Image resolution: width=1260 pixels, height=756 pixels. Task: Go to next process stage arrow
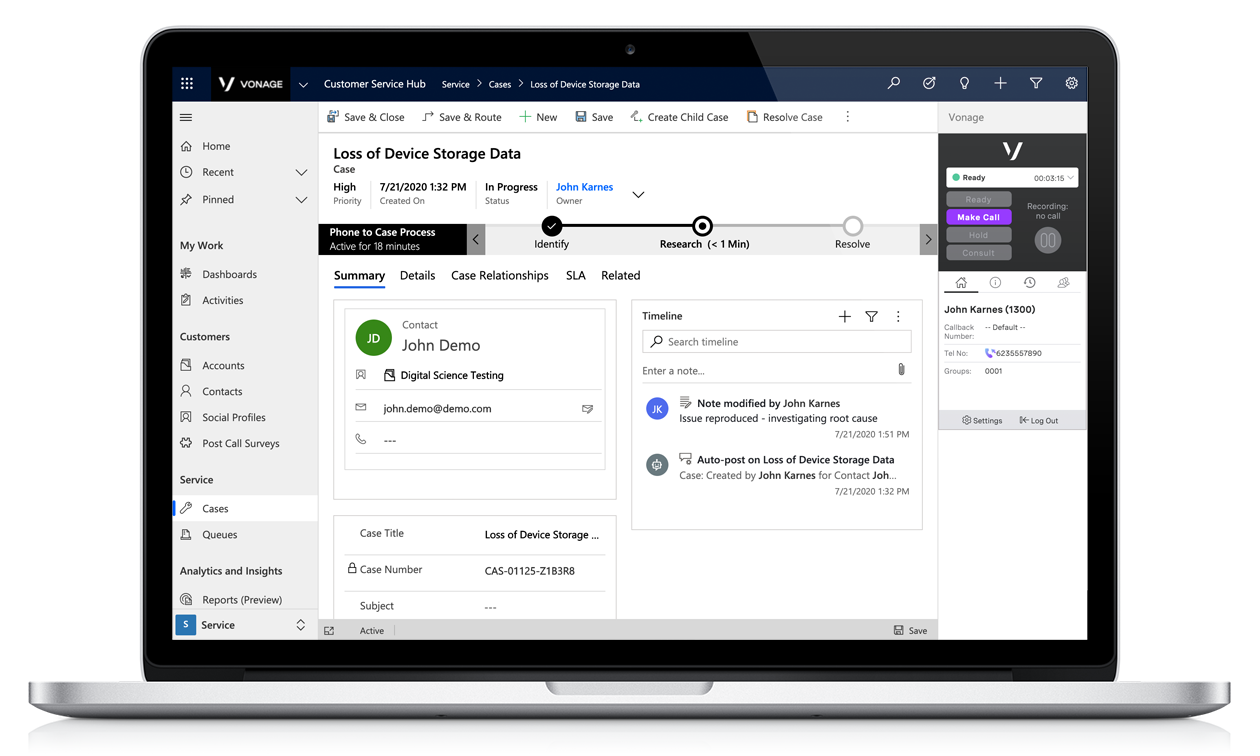pyautogui.click(x=928, y=239)
